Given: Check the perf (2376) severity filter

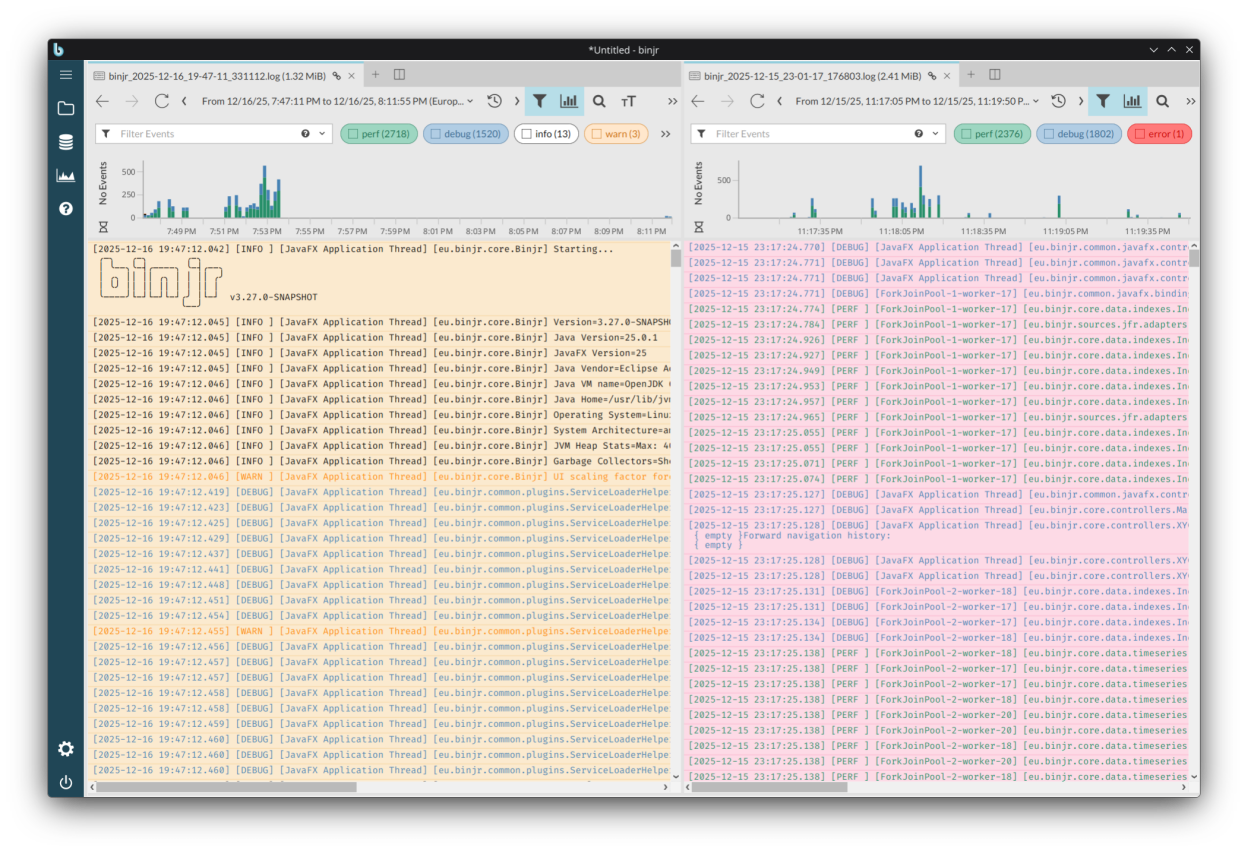Looking at the screenshot, I should click(x=992, y=134).
